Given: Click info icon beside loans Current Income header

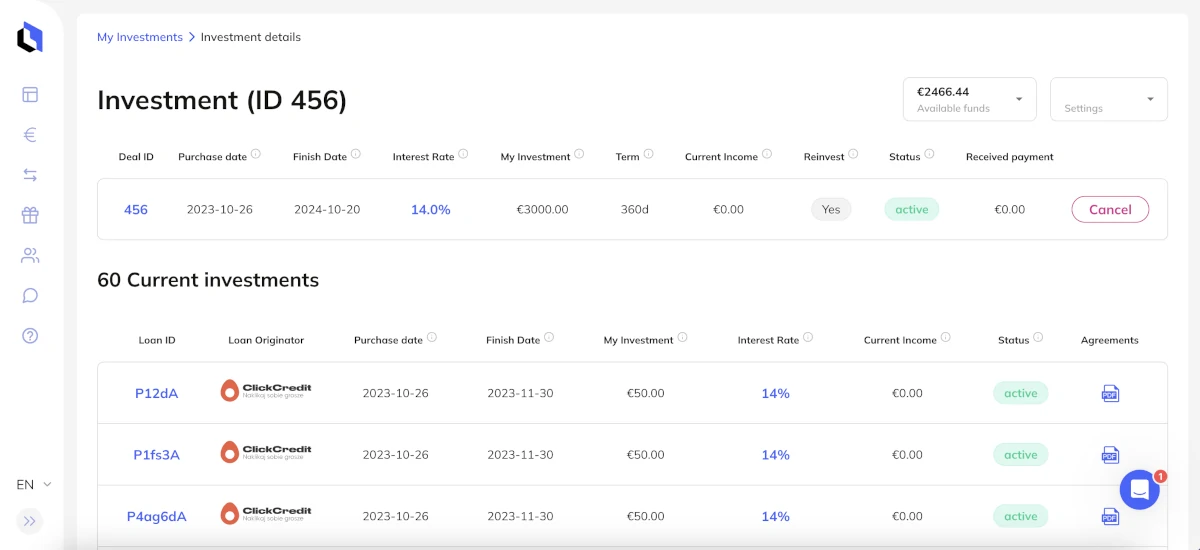Looking at the screenshot, I should tap(946, 338).
